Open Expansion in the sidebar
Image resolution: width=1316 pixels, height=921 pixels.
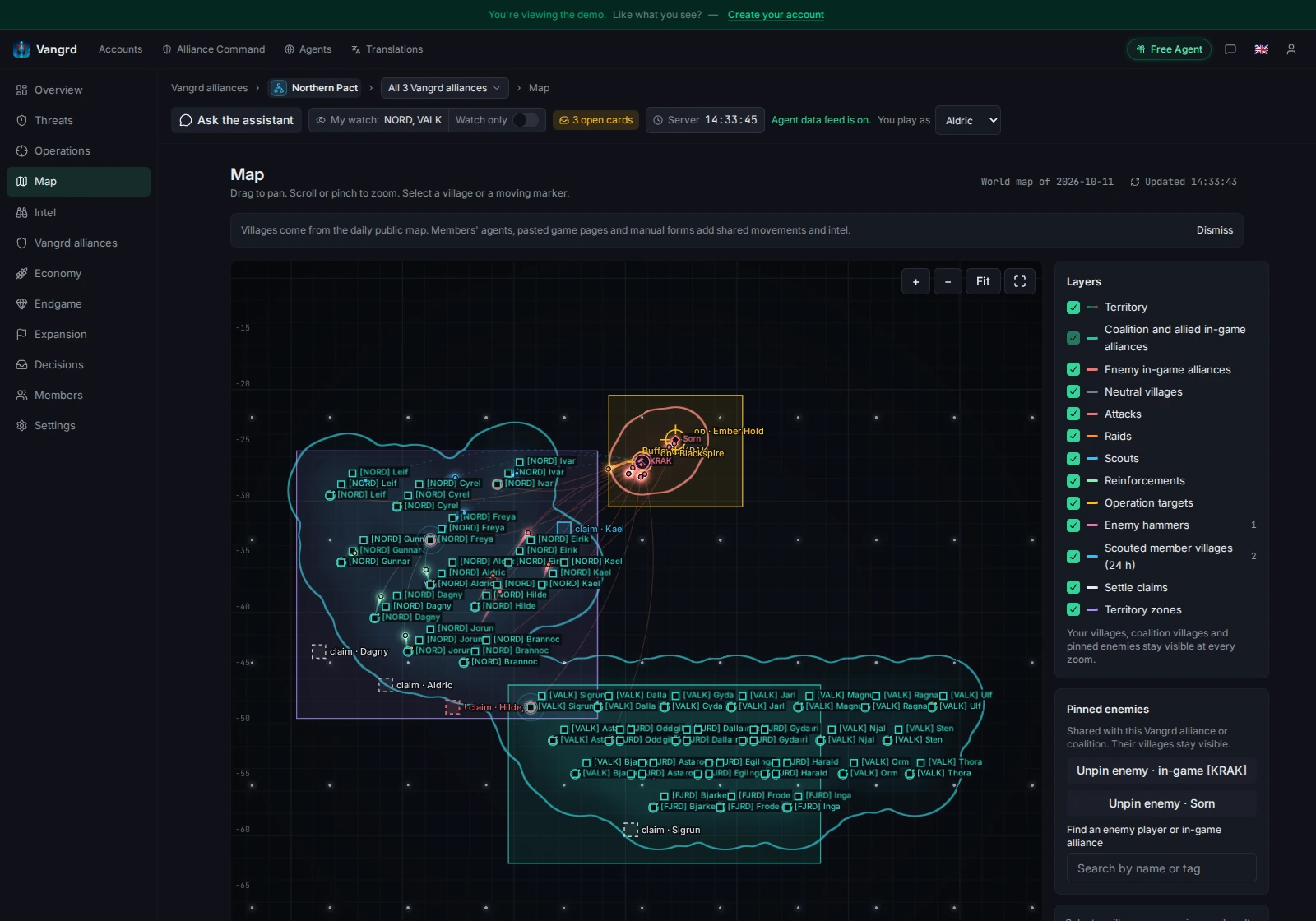pyautogui.click(x=78, y=334)
